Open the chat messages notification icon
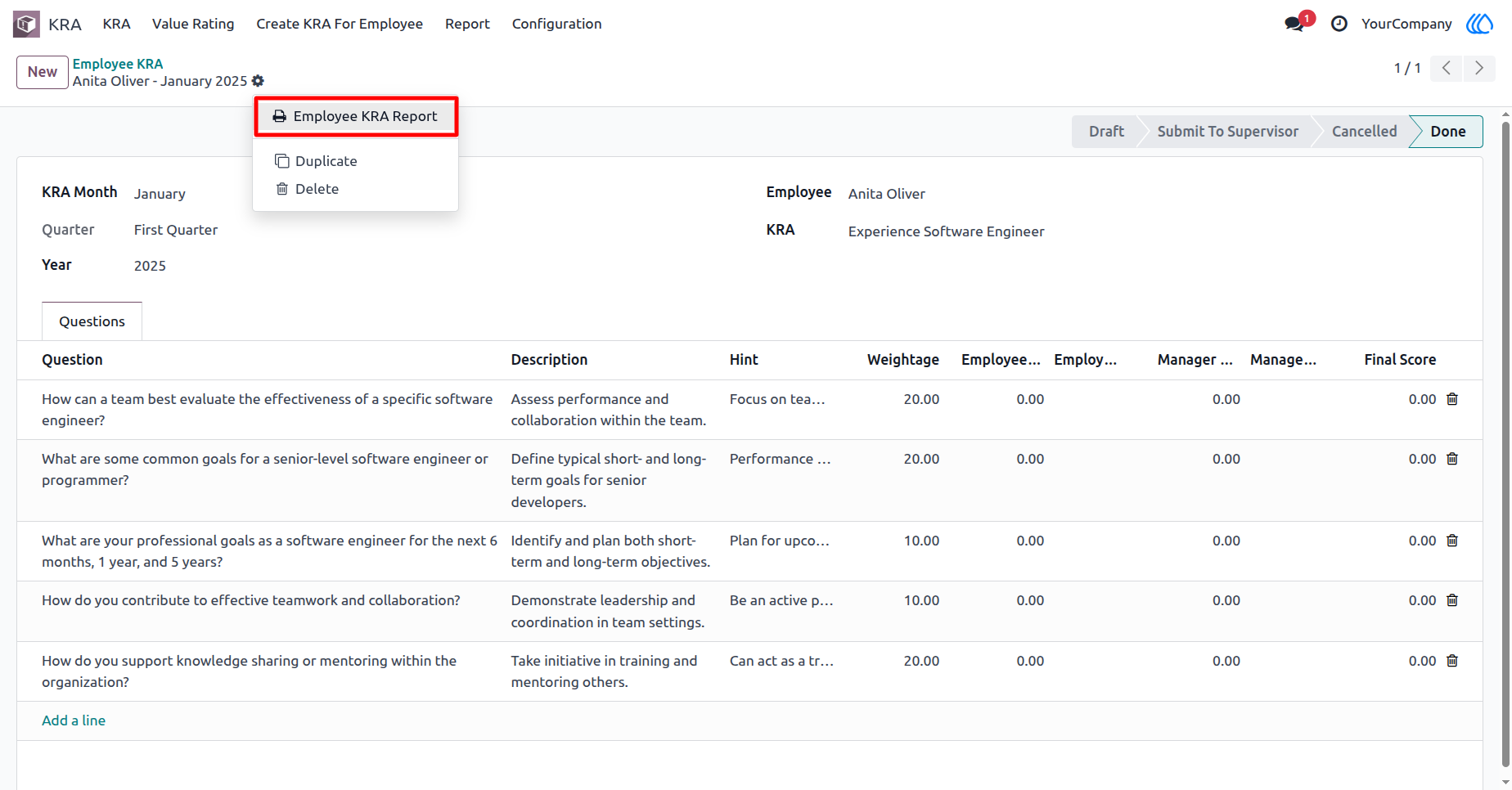Screen dimensions: 1512x790 click(x=1294, y=24)
